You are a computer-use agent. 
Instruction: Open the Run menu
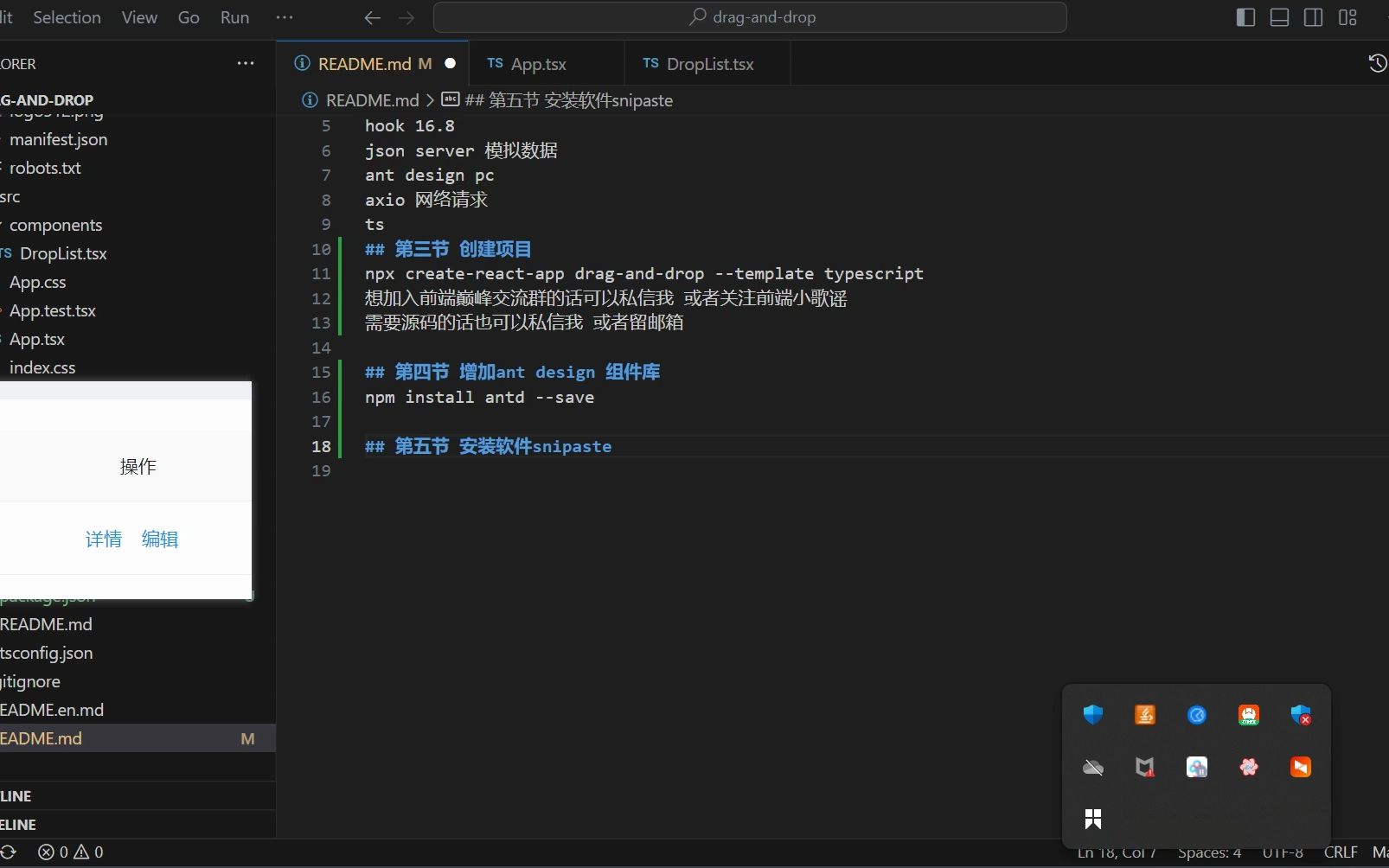coord(234,16)
